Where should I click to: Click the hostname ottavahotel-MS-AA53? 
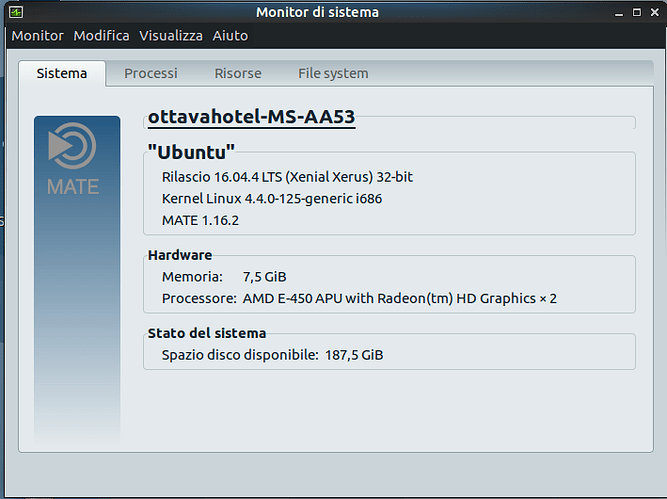coord(251,117)
